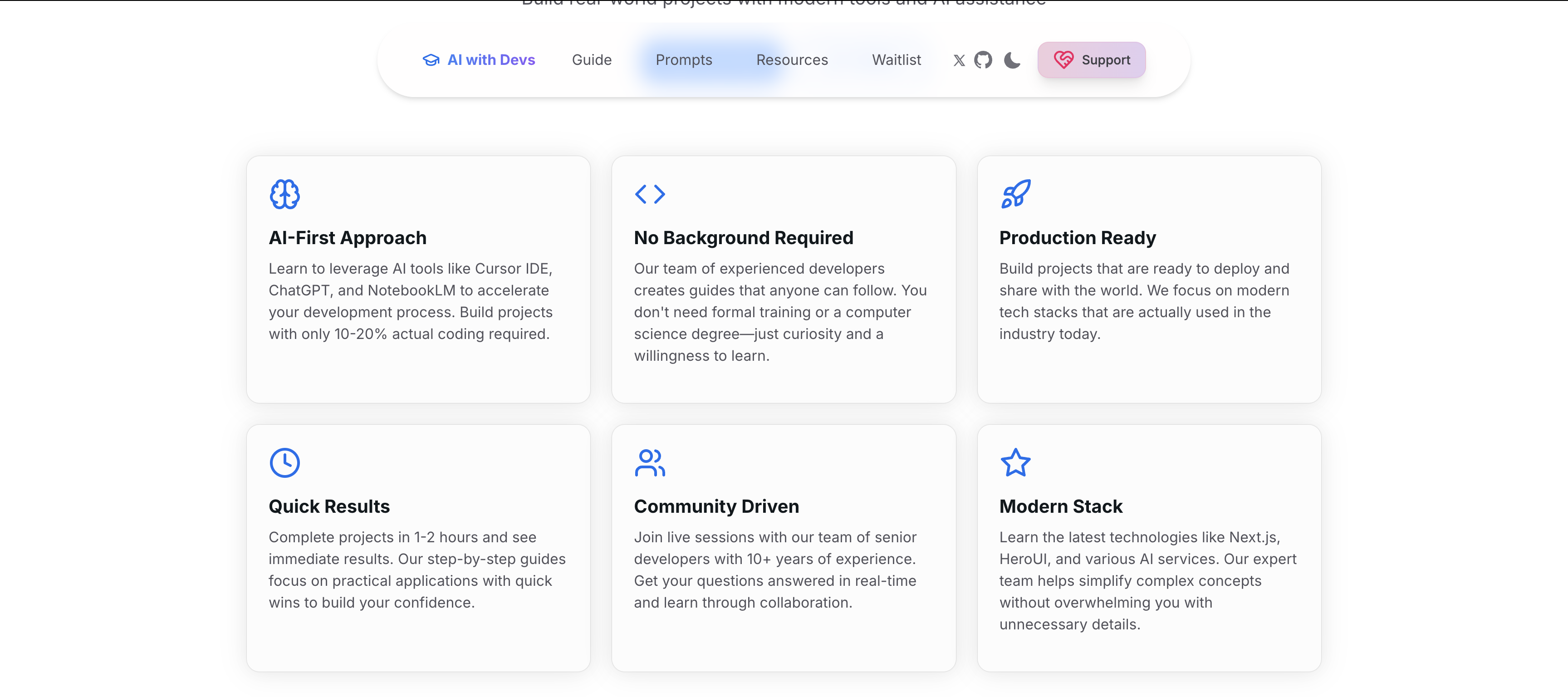The image size is (1568, 697).
Task: Click the AI-First Approach heading
Action: (x=348, y=237)
